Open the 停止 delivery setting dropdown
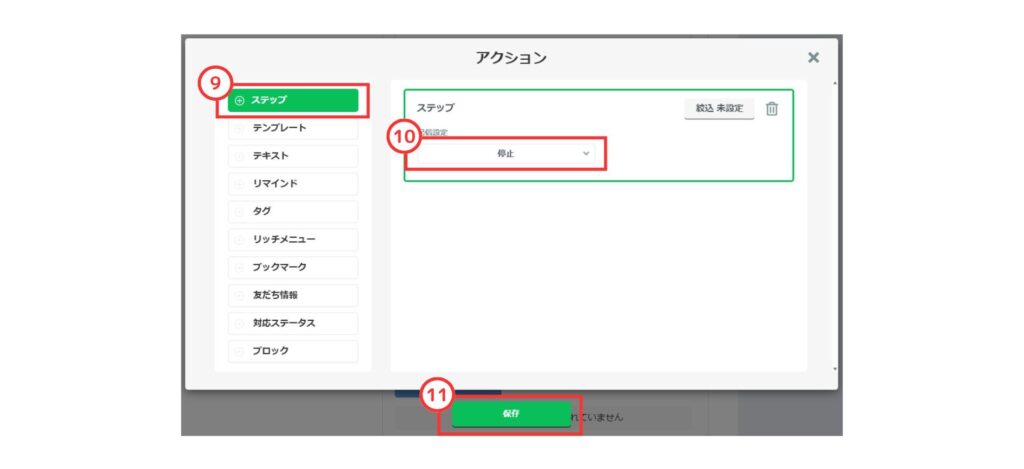1024x469 pixels. click(x=505, y=154)
